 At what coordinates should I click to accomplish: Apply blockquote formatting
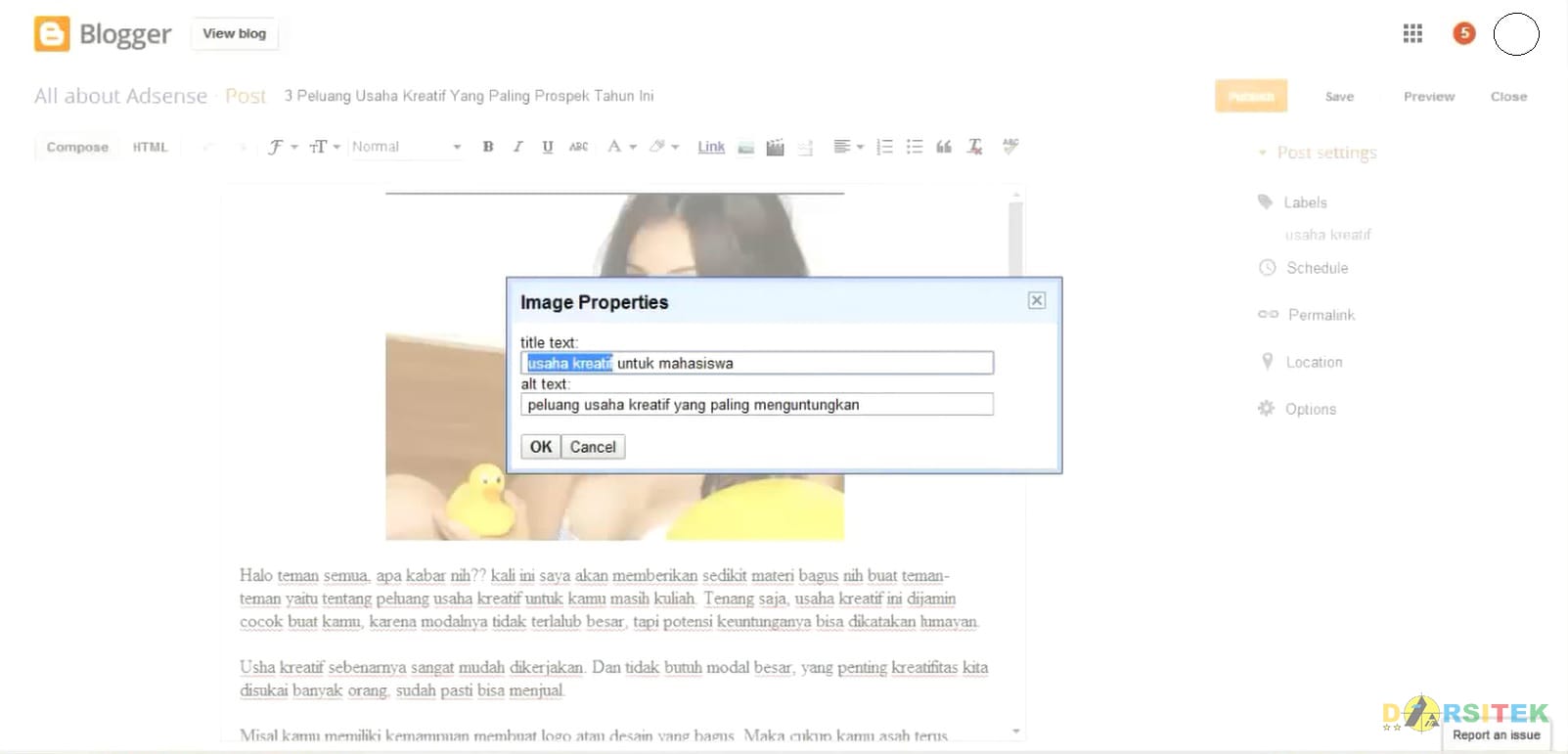[x=944, y=147]
